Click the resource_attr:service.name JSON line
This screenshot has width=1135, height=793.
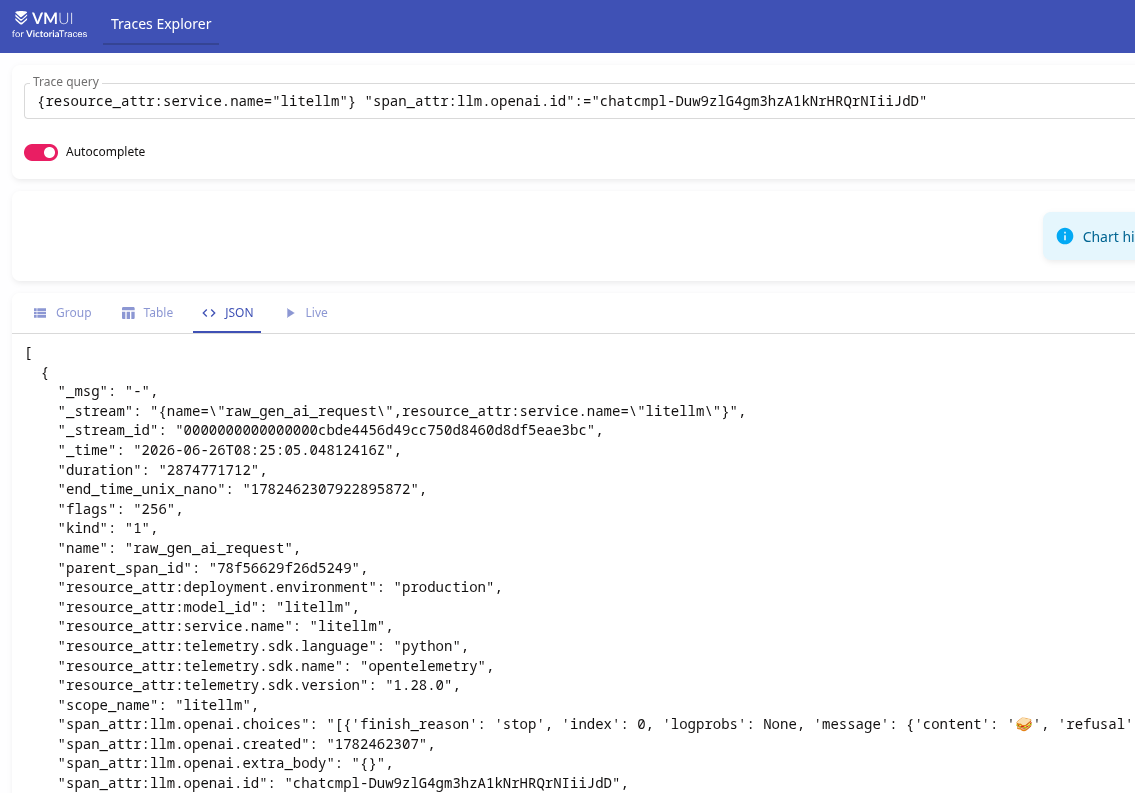tap(226, 627)
